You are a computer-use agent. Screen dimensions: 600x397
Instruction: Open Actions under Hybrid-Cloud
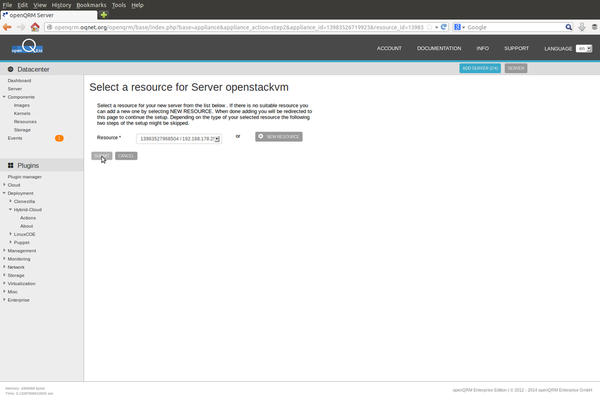pyautogui.click(x=28, y=218)
